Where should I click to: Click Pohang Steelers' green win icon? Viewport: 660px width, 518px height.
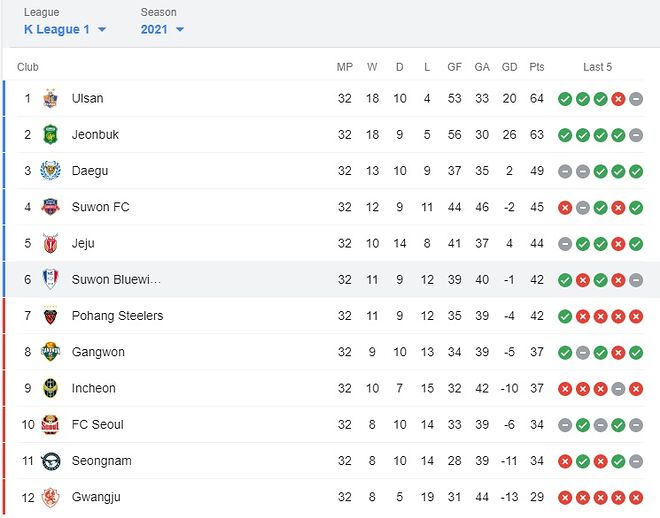click(x=564, y=316)
